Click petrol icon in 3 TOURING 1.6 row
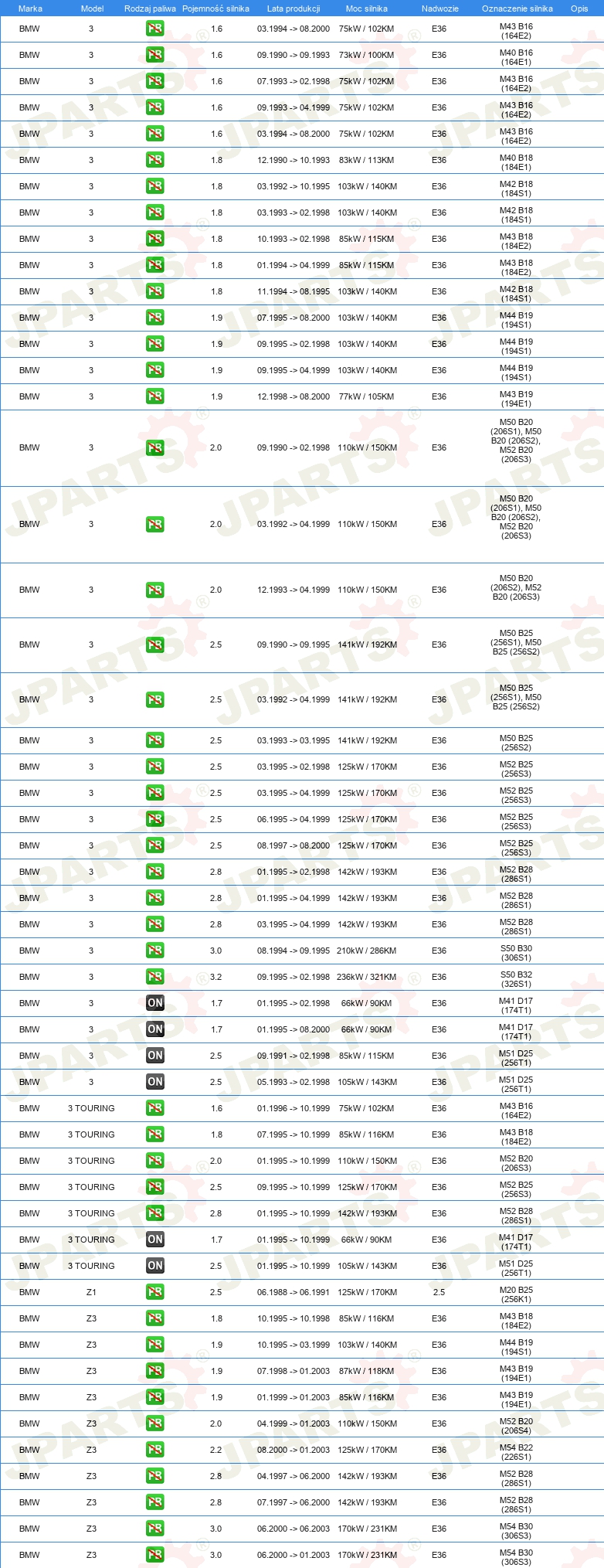Viewport: 604px width, 1568px height. [x=155, y=1108]
